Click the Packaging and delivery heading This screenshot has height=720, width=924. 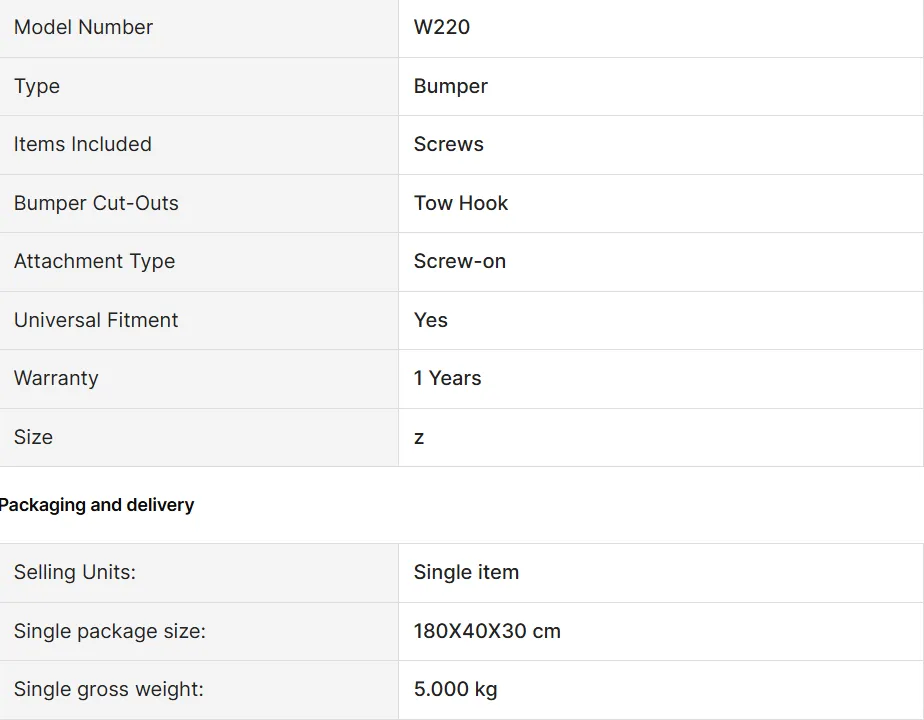[96, 505]
